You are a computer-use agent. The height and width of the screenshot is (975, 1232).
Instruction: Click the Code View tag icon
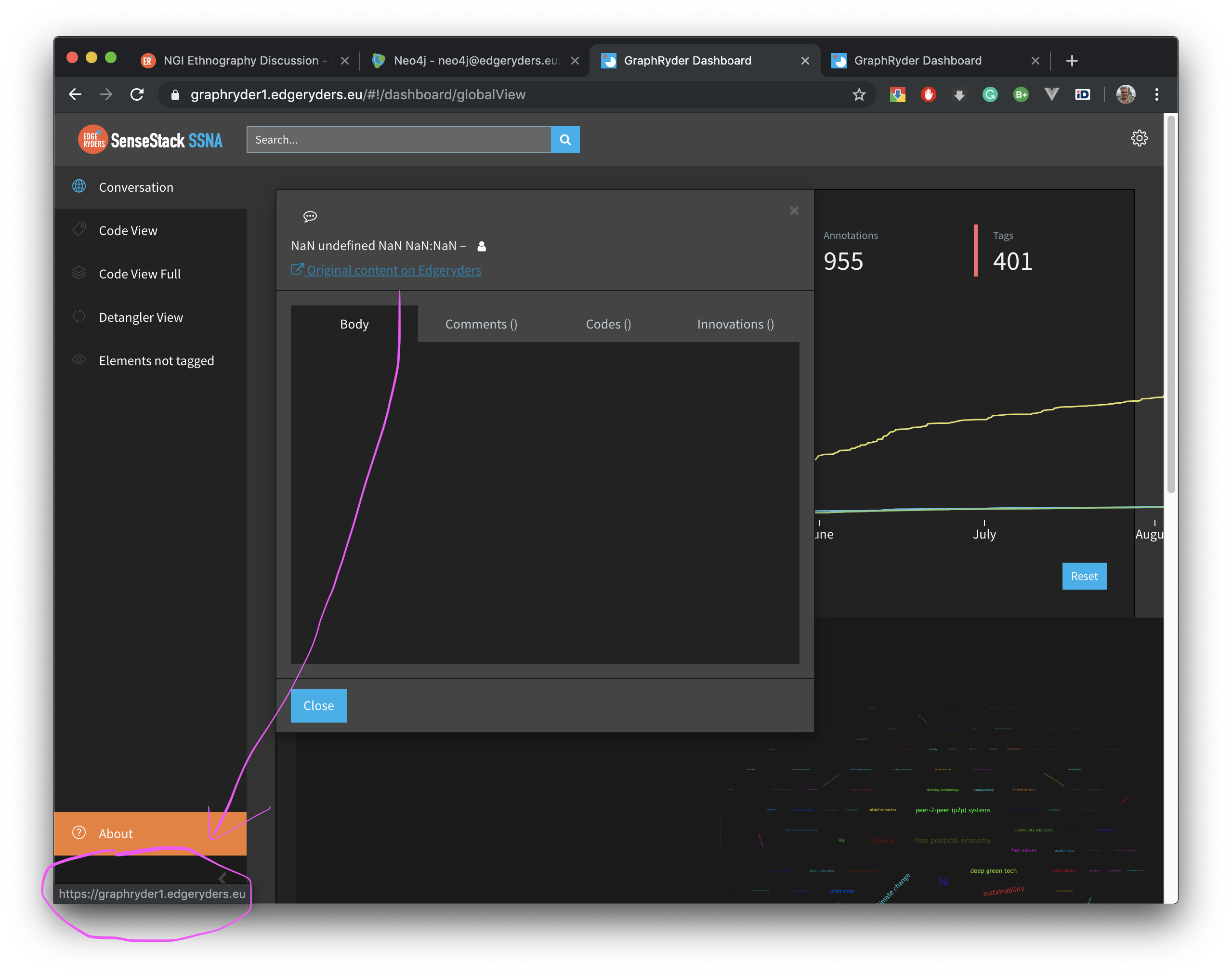coord(79,229)
